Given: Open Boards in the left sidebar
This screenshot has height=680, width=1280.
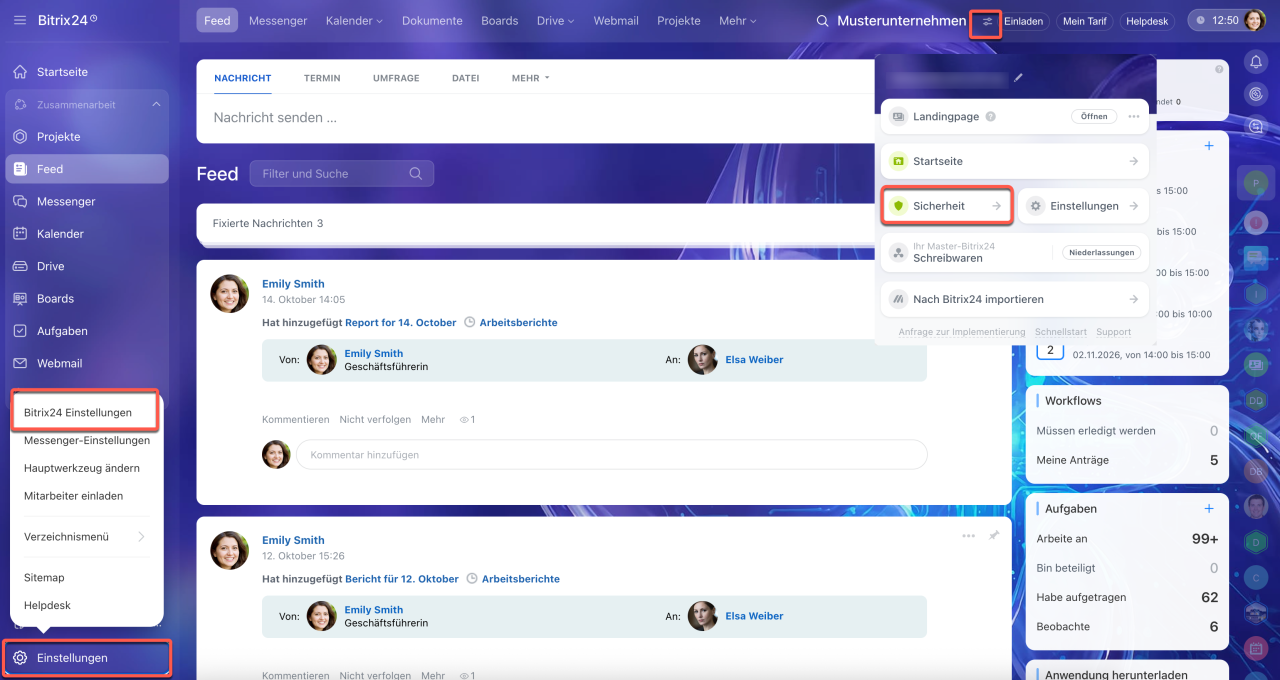Looking at the screenshot, I should [x=87, y=299].
